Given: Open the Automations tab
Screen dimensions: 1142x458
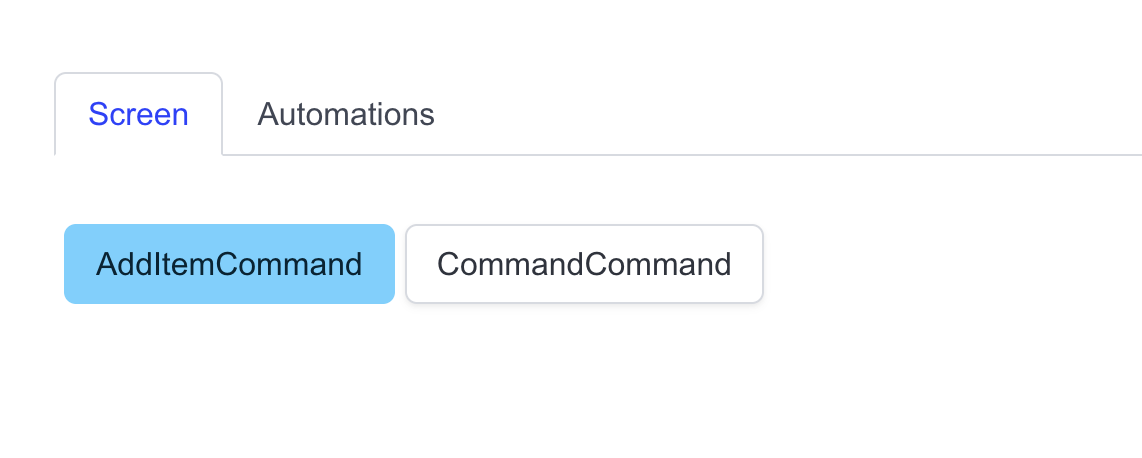Looking at the screenshot, I should point(346,114).
